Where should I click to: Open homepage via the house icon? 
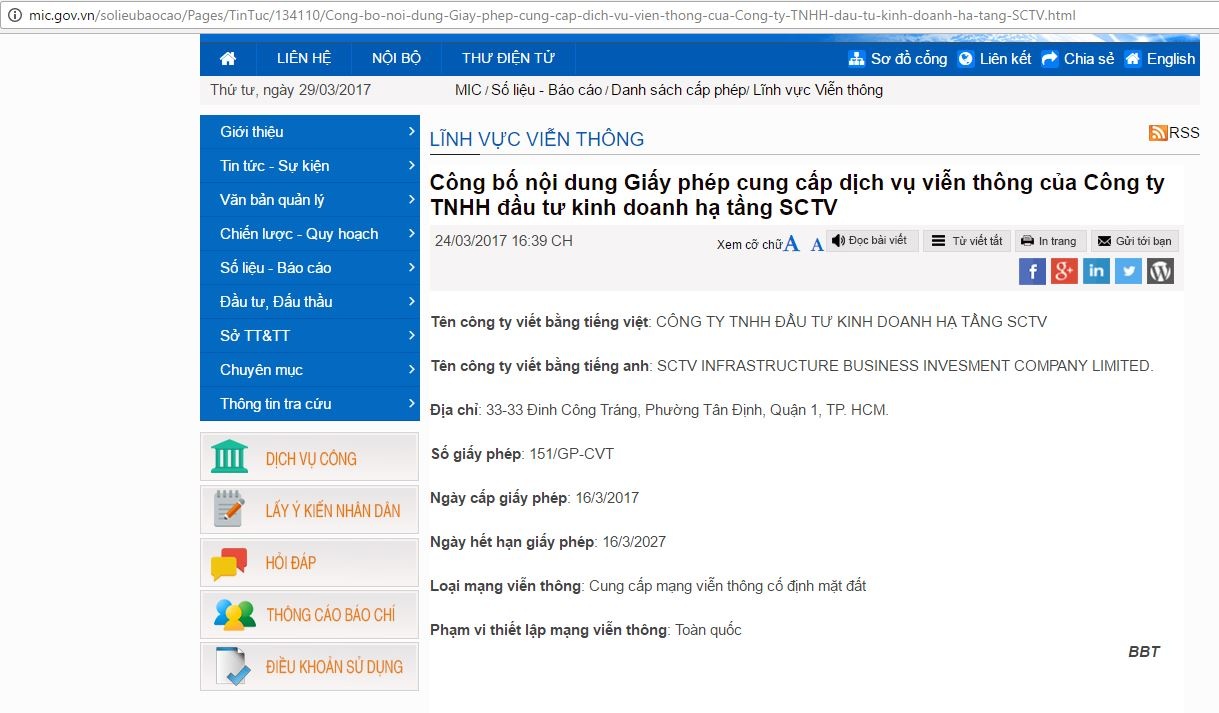click(x=228, y=57)
